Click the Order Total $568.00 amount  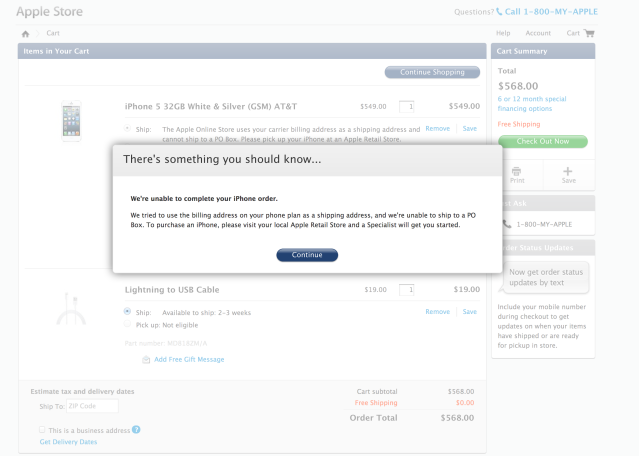coord(457,418)
